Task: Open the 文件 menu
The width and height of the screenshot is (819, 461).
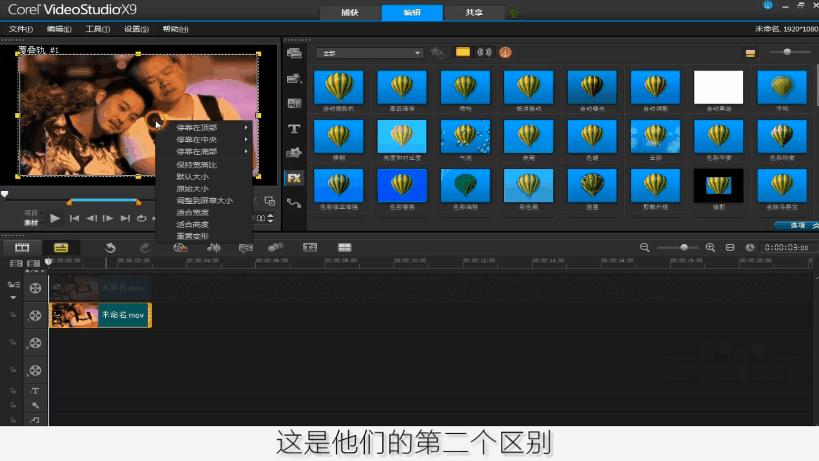Action: point(21,29)
